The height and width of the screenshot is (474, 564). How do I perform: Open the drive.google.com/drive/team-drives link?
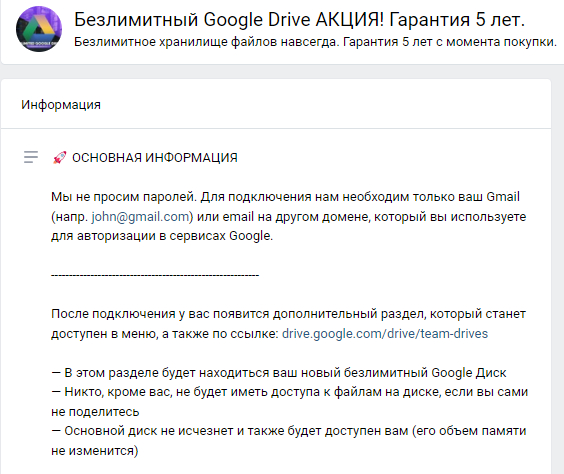coord(385,334)
